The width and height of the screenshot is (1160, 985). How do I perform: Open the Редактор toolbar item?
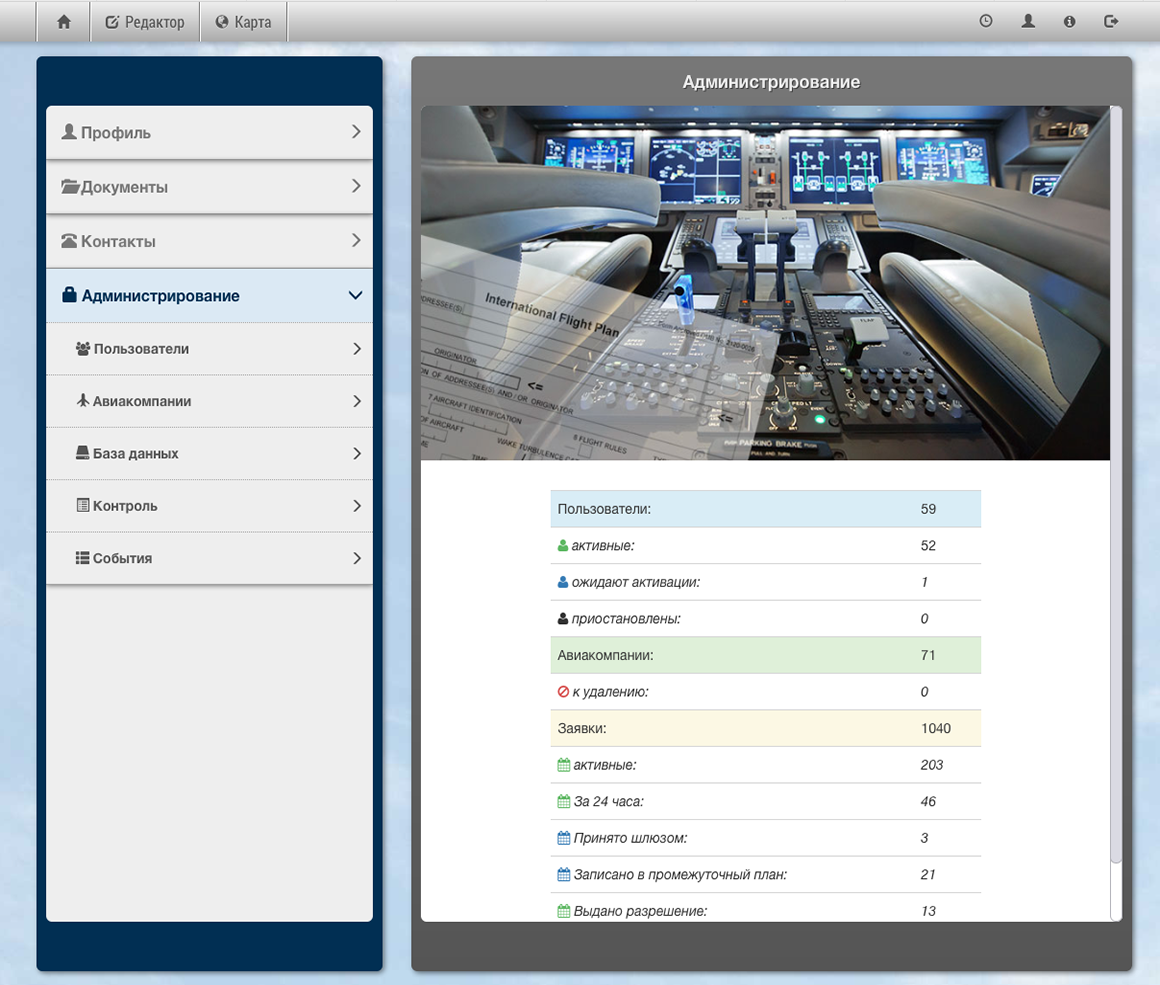145,22
